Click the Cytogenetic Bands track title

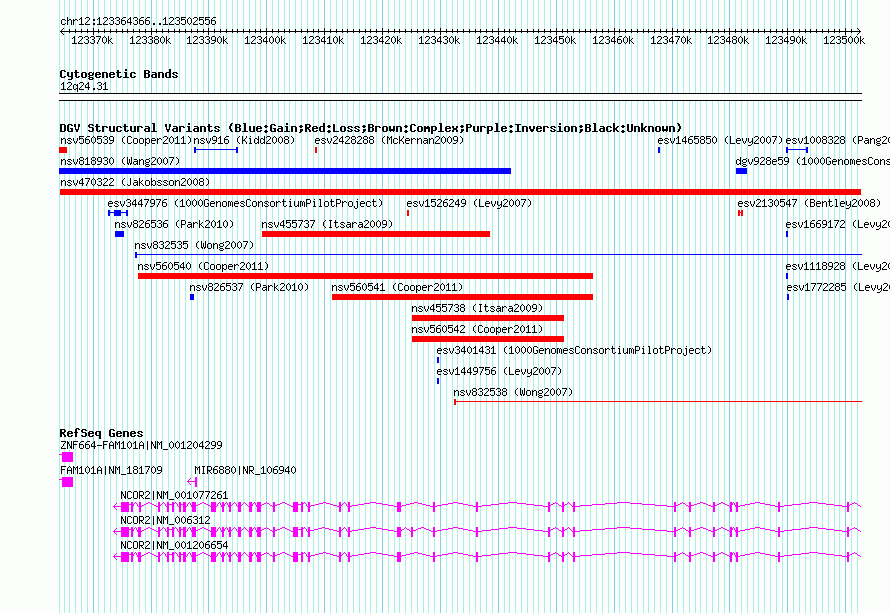tap(119, 74)
